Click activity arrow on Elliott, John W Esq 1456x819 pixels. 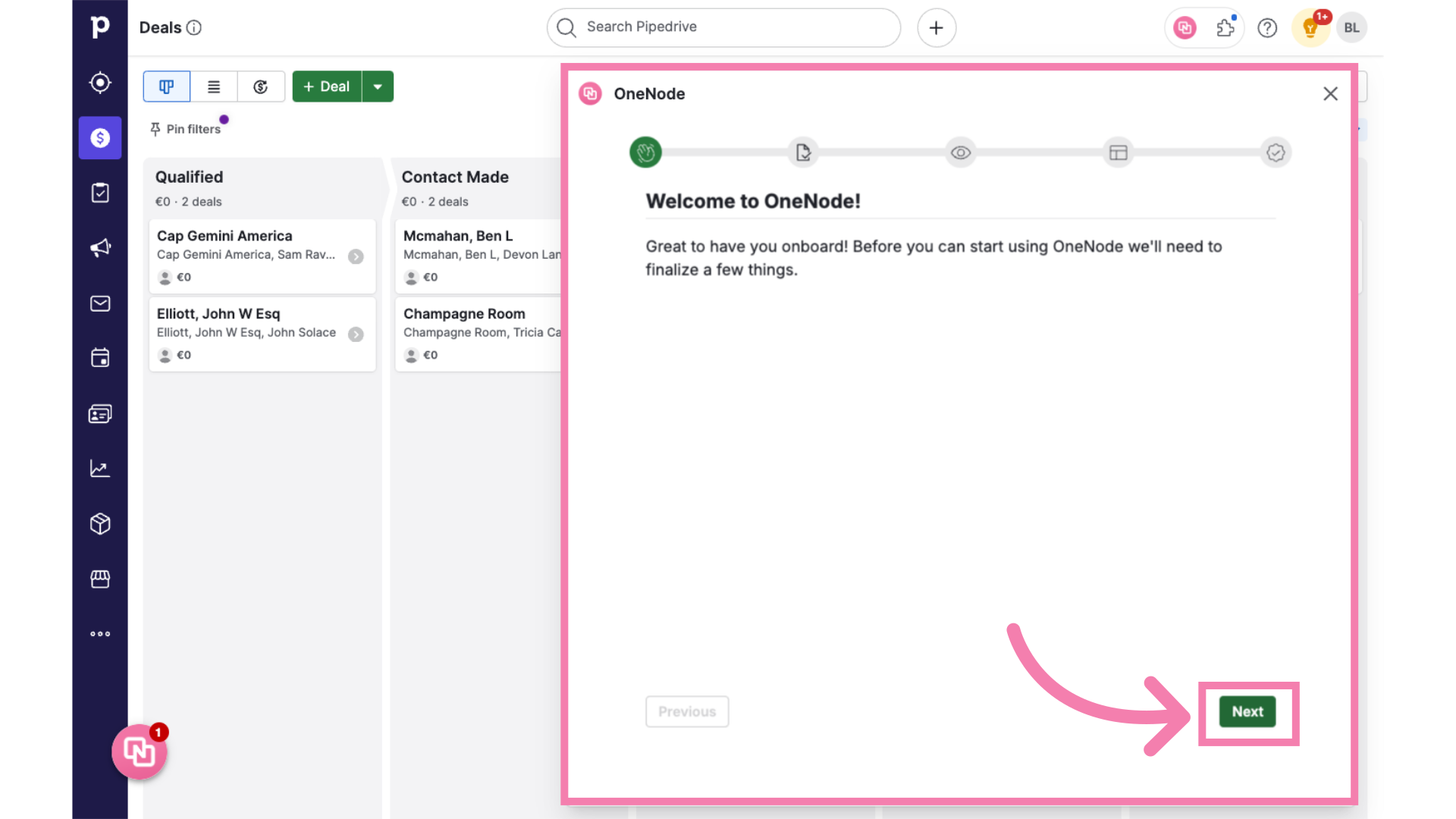tap(356, 334)
